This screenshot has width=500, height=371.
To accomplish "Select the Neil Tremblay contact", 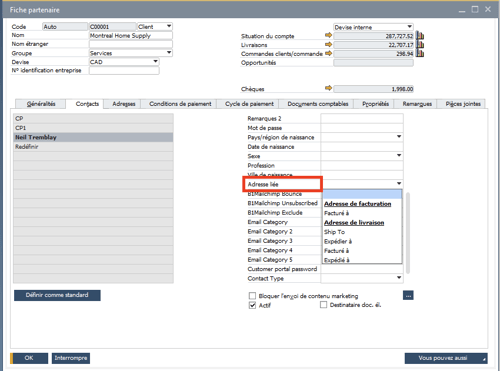I will click(93, 137).
